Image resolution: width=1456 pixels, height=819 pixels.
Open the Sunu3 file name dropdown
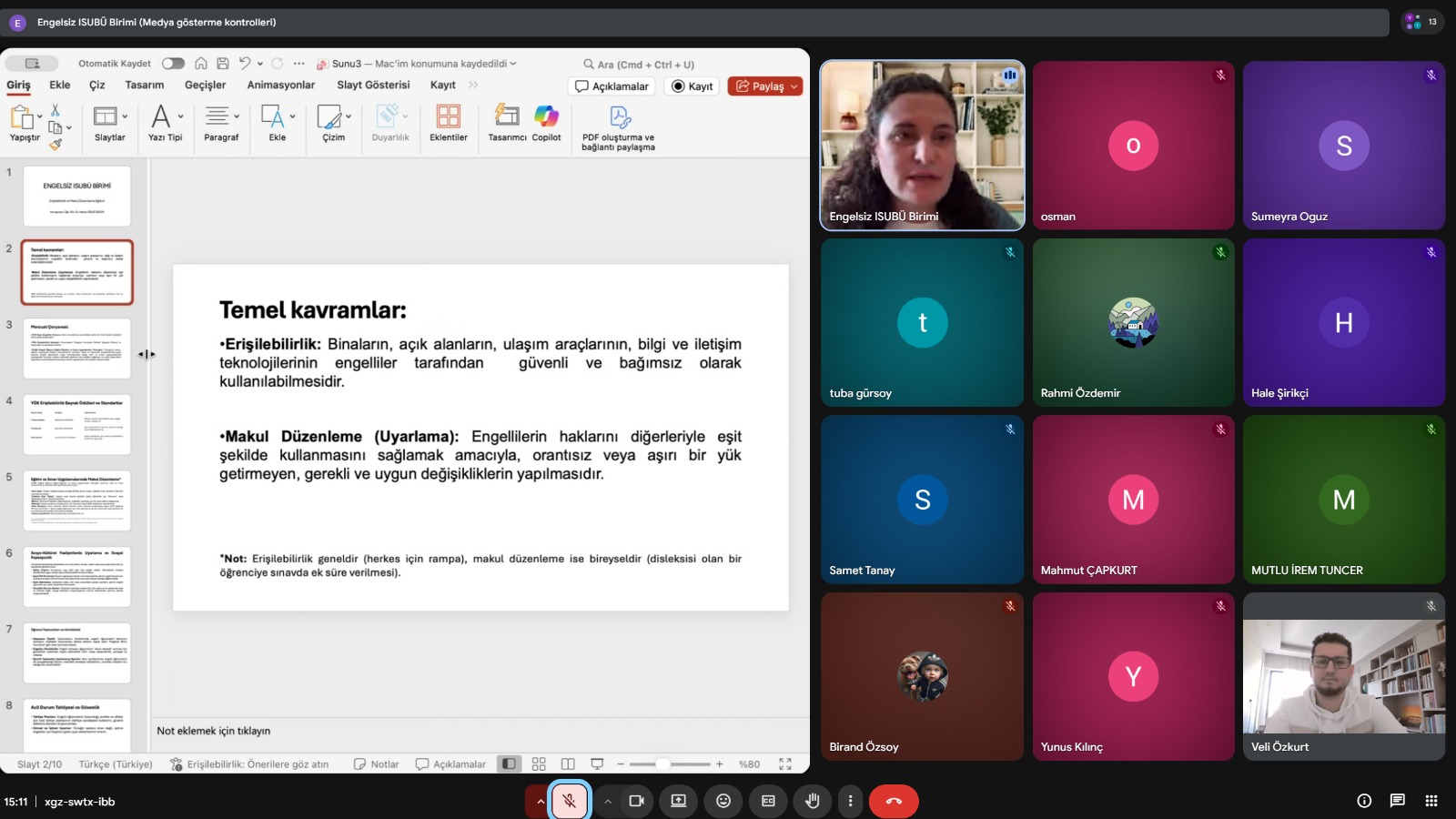click(512, 64)
